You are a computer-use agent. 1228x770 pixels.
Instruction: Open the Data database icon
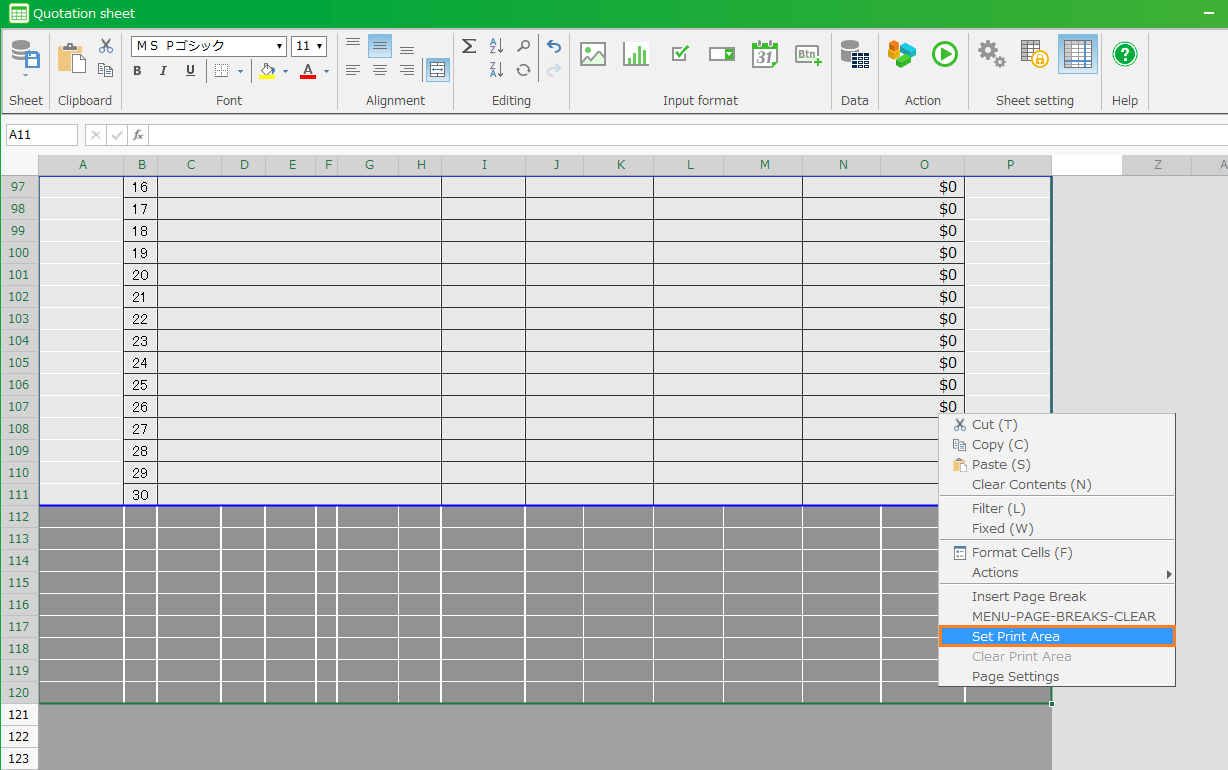(854, 54)
